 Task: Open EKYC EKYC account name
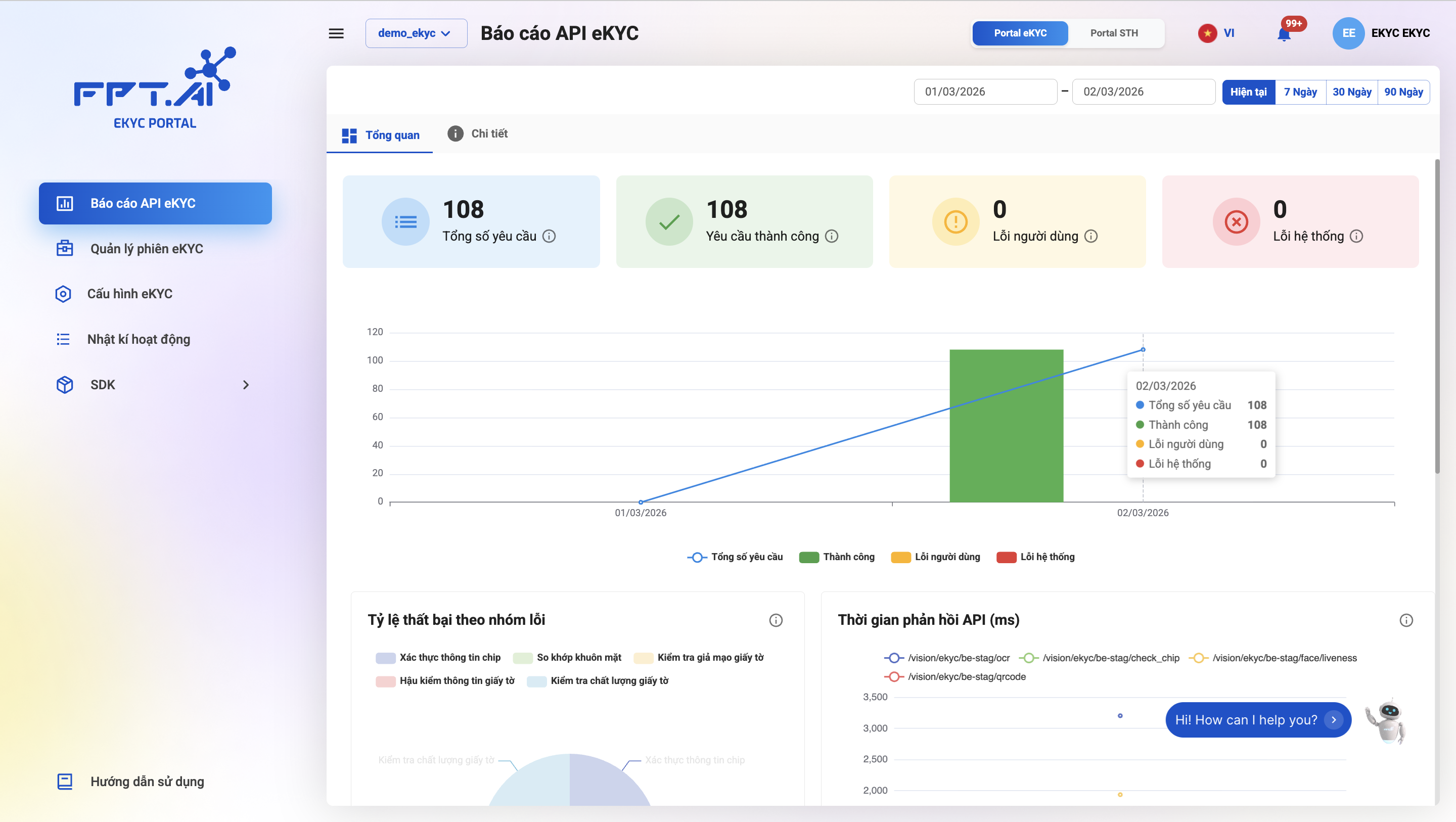pyautogui.click(x=1400, y=33)
